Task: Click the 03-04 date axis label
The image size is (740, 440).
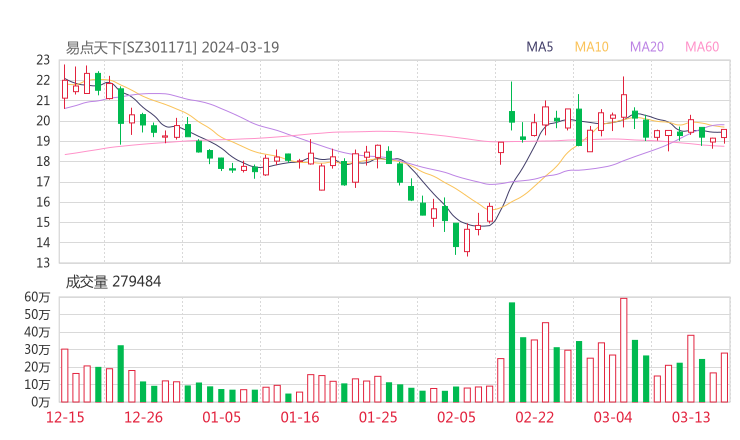Action: pos(613,417)
